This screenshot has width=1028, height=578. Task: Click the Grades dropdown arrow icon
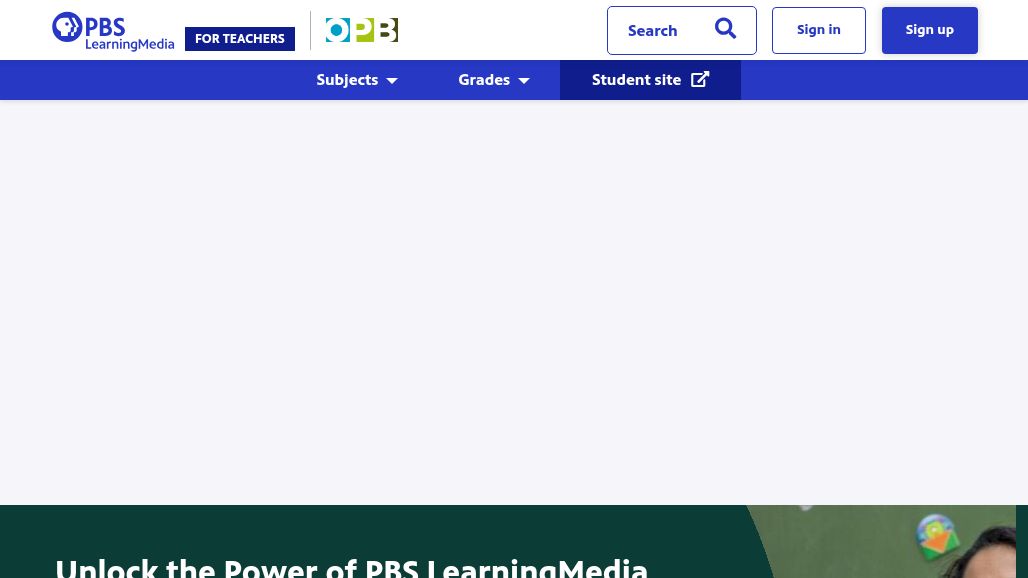[523, 81]
